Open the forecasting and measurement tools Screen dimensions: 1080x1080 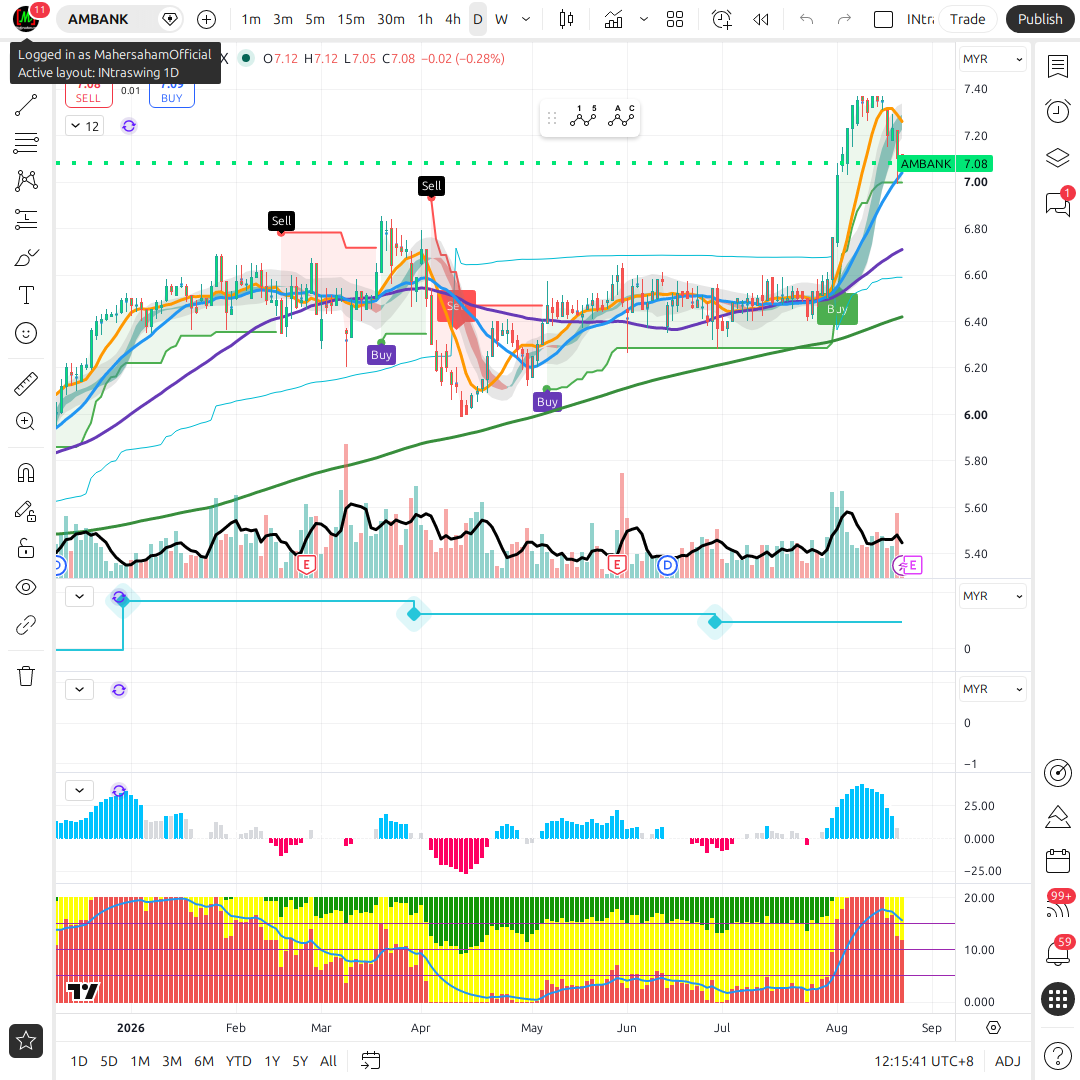point(26,220)
